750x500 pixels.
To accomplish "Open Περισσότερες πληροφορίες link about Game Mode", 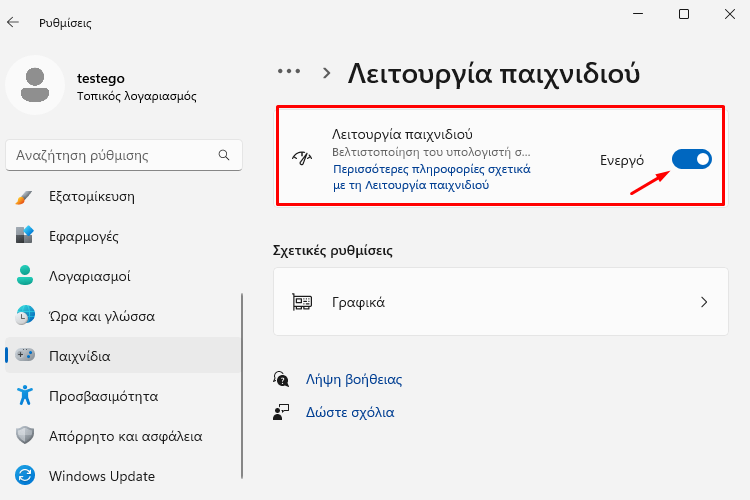I will [431, 177].
